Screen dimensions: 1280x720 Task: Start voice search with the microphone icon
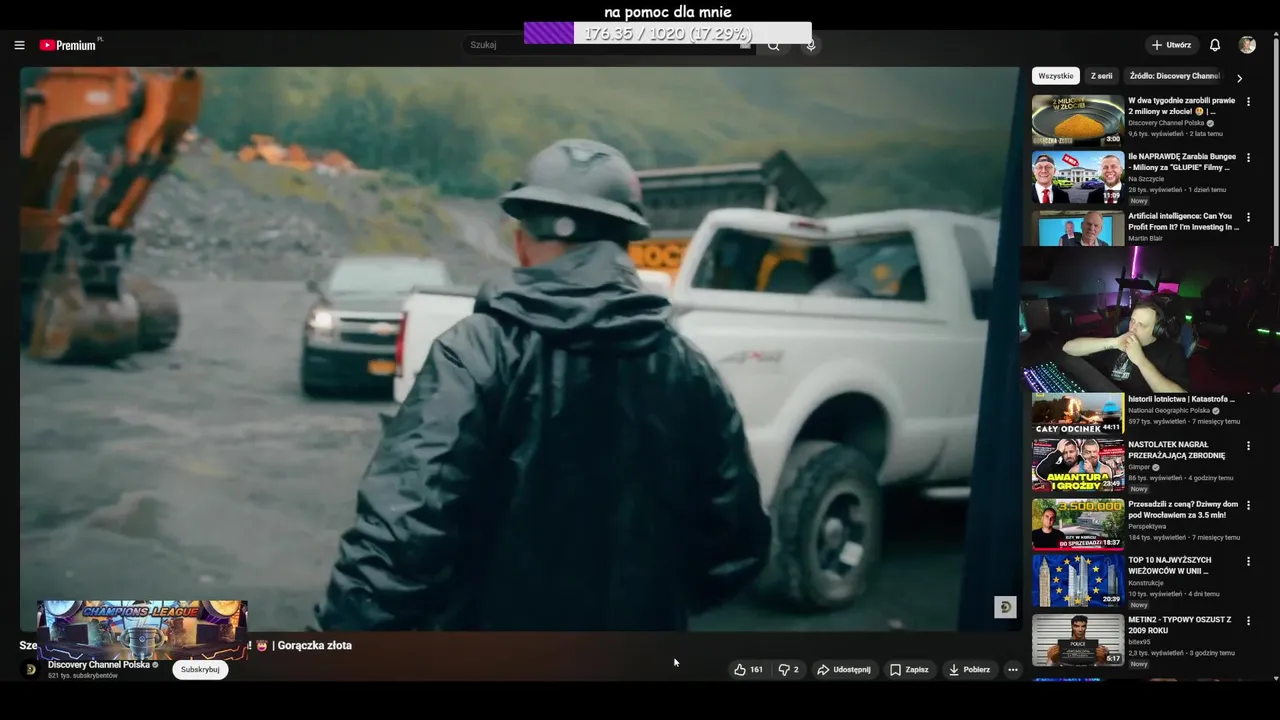(x=811, y=45)
